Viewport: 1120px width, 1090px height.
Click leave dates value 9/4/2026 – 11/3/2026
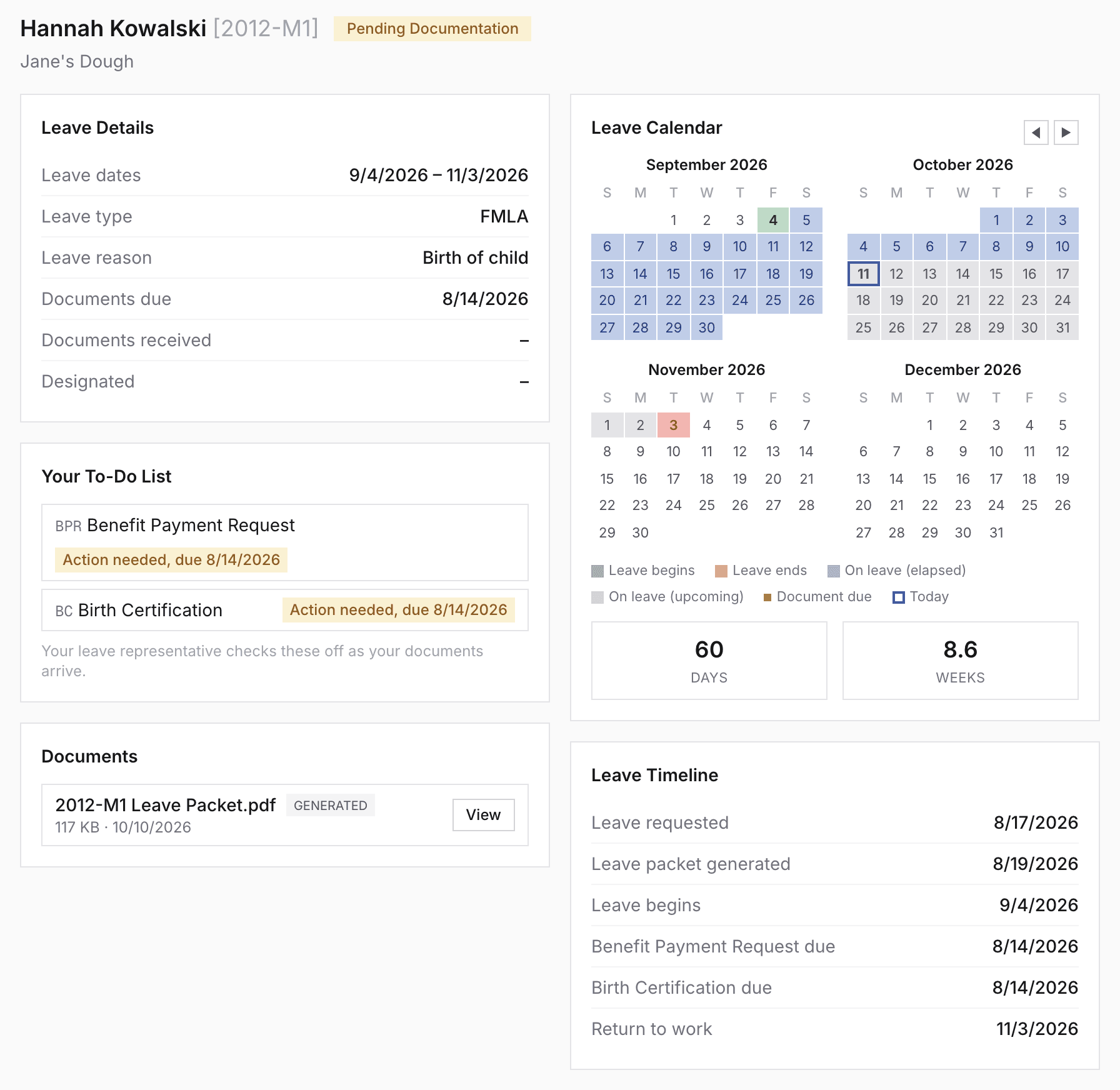point(438,175)
